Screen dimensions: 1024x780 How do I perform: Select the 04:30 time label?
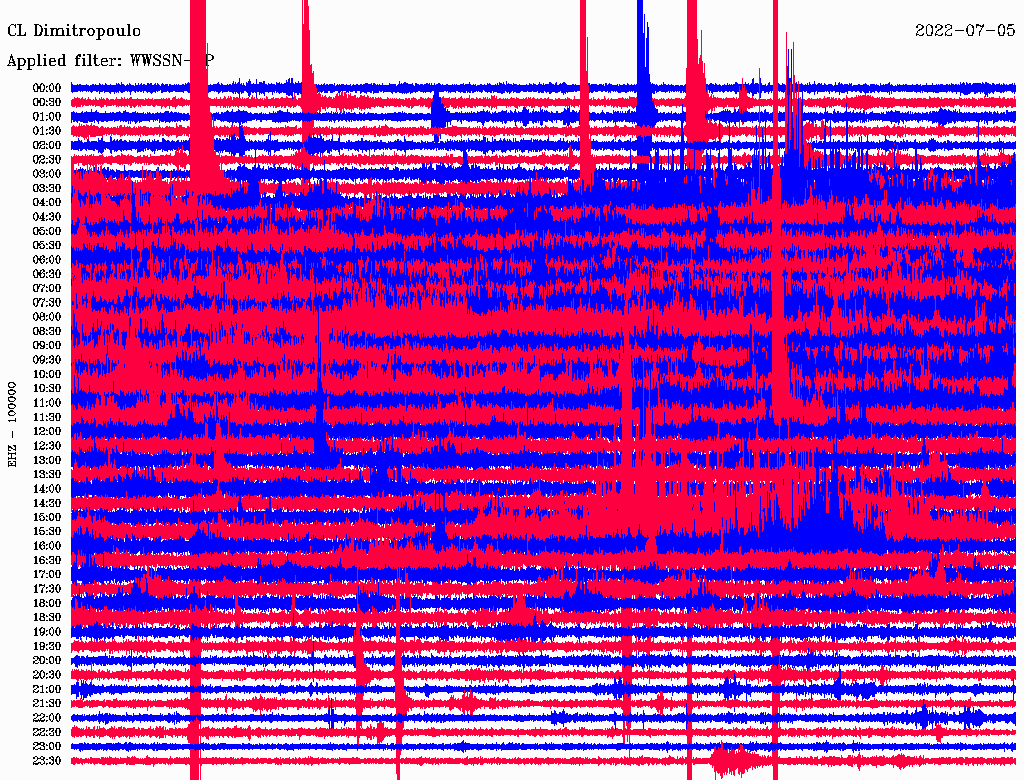point(47,217)
